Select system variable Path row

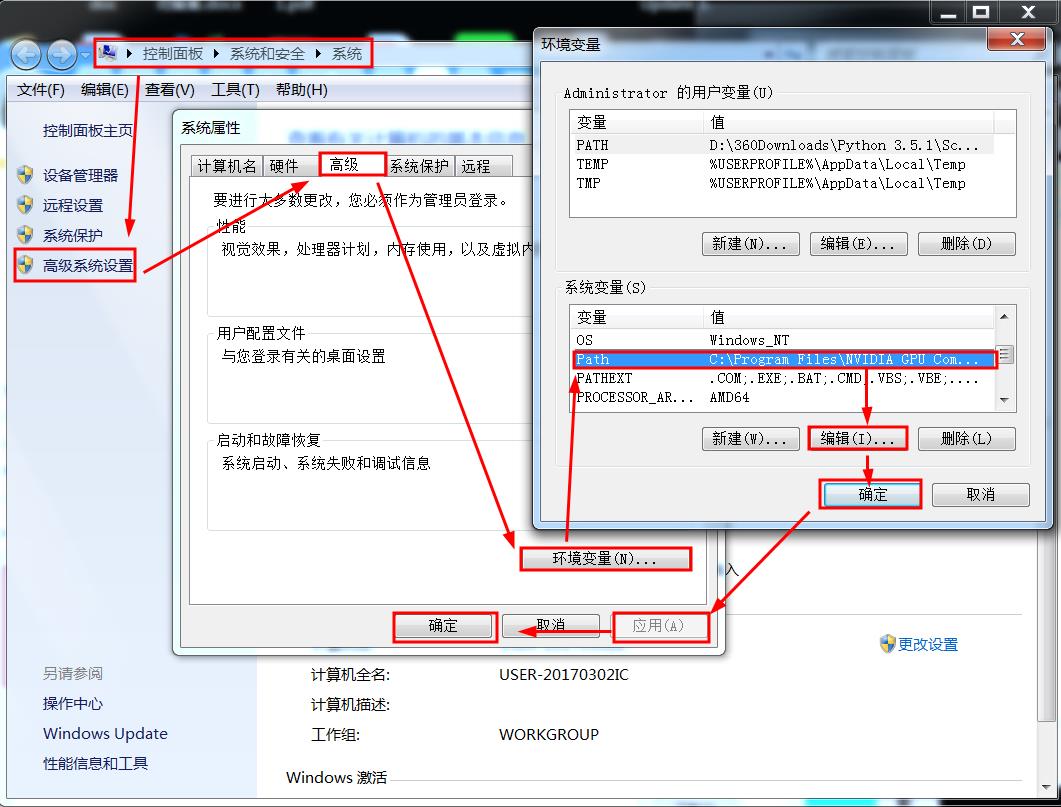click(x=783, y=359)
